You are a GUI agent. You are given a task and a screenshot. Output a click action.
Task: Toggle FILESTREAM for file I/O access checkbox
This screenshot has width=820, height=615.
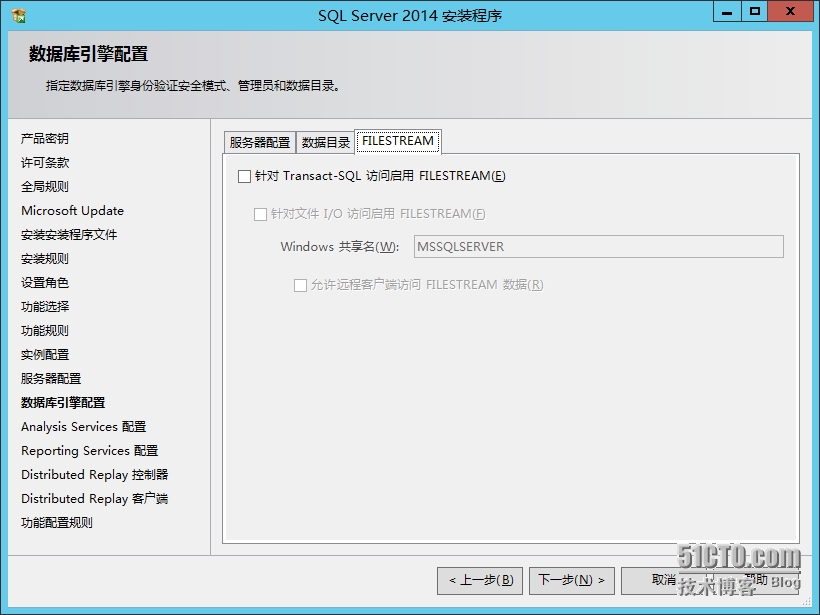[260, 214]
